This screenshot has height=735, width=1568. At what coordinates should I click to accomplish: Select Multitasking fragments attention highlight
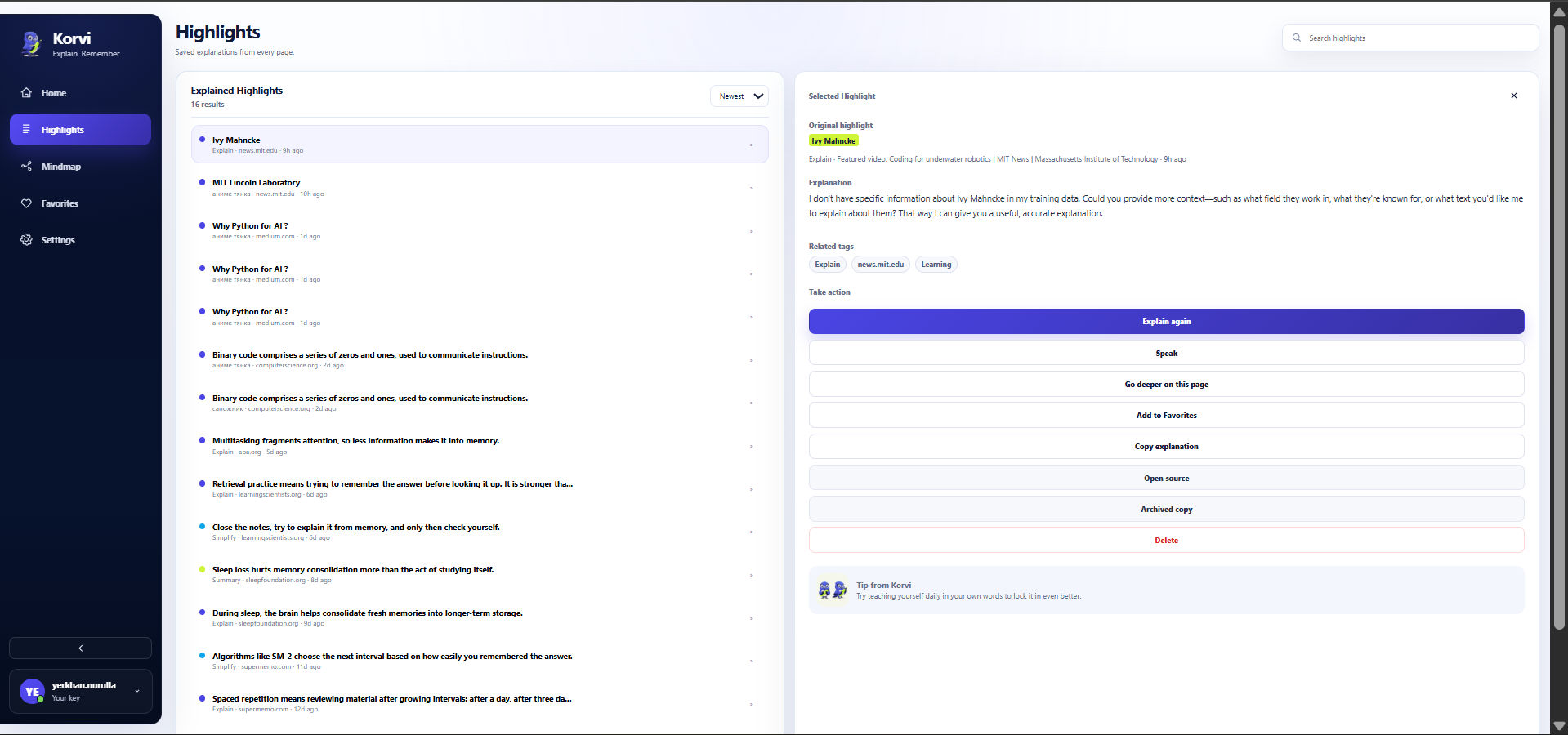480,446
